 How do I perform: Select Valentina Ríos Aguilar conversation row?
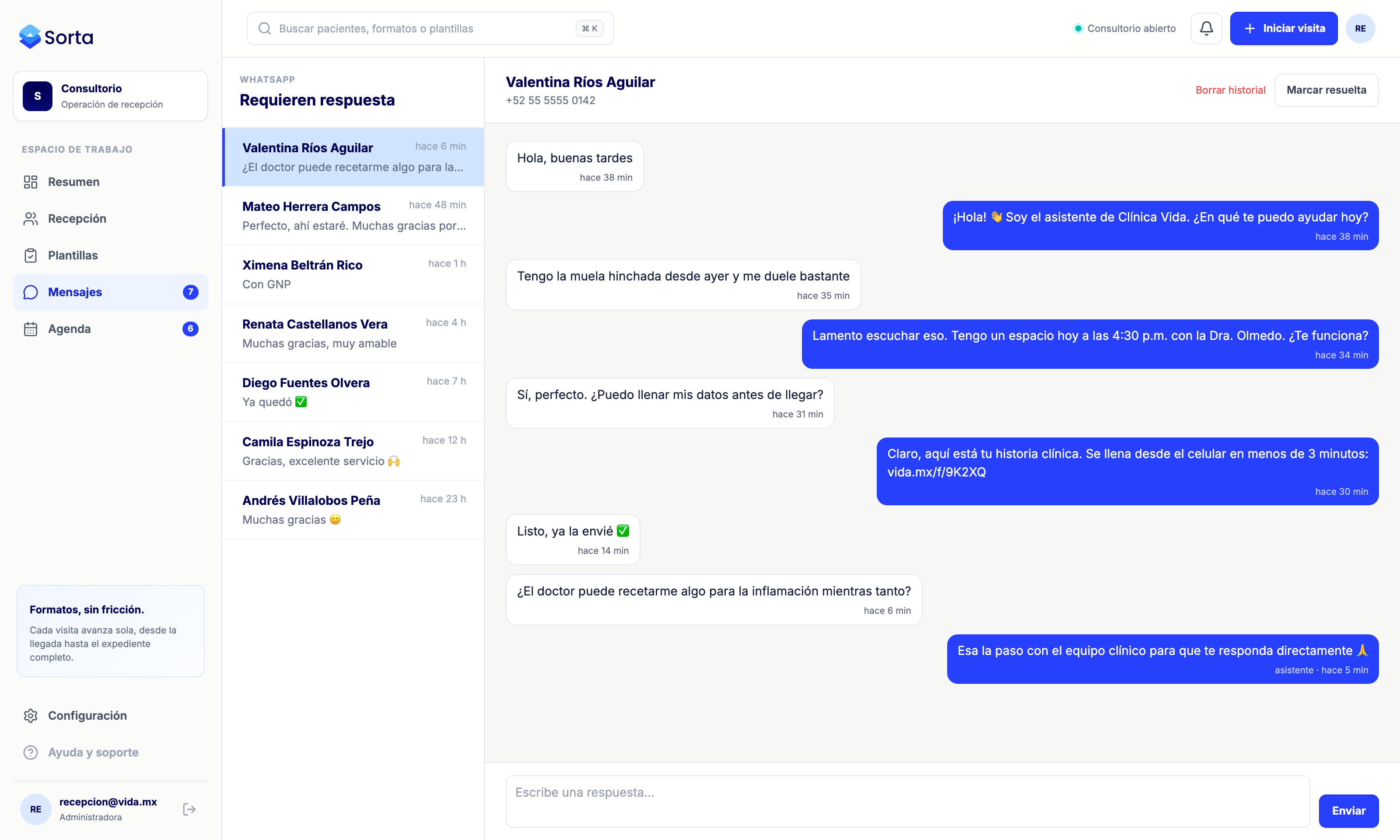[x=353, y=157]
